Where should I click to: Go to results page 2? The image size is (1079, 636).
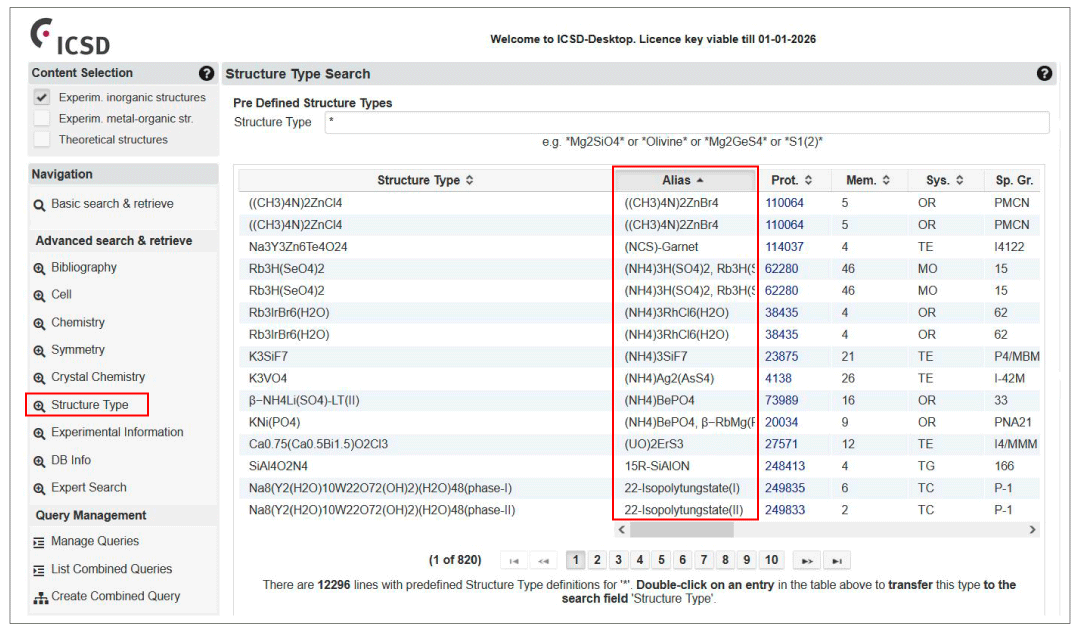pos(597,560)
